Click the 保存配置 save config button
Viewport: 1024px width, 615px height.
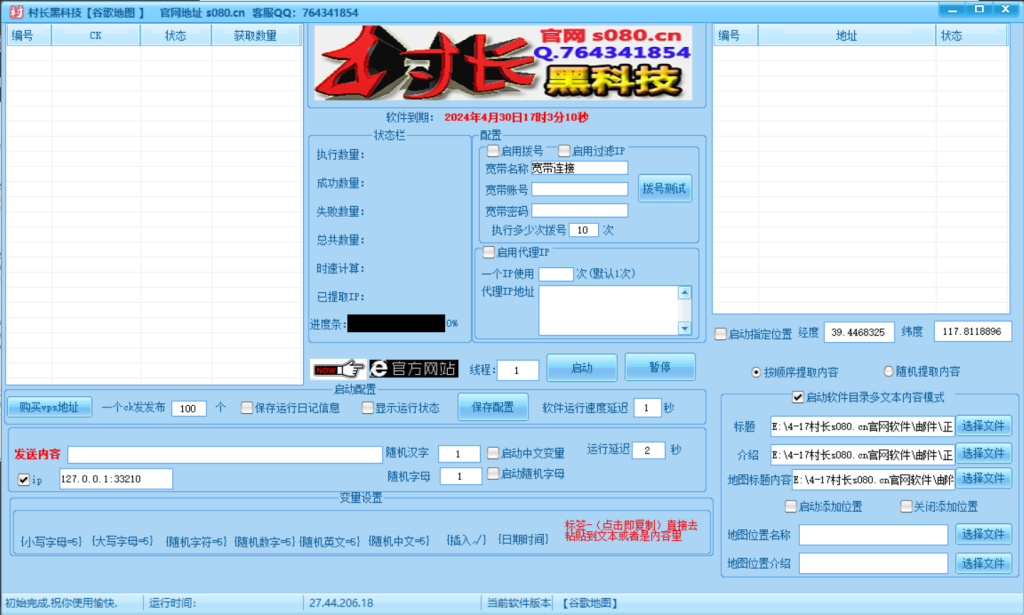click(x=493, y=408)
